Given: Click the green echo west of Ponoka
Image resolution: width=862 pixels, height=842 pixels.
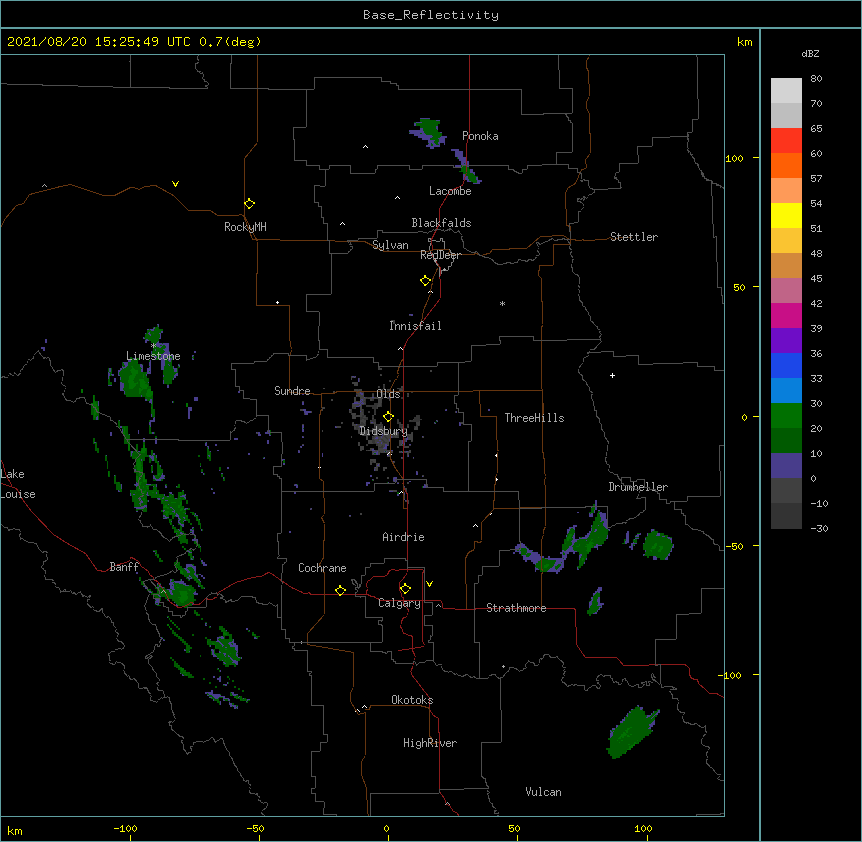Looking at the screenshot, I should (x=427, y=132).
